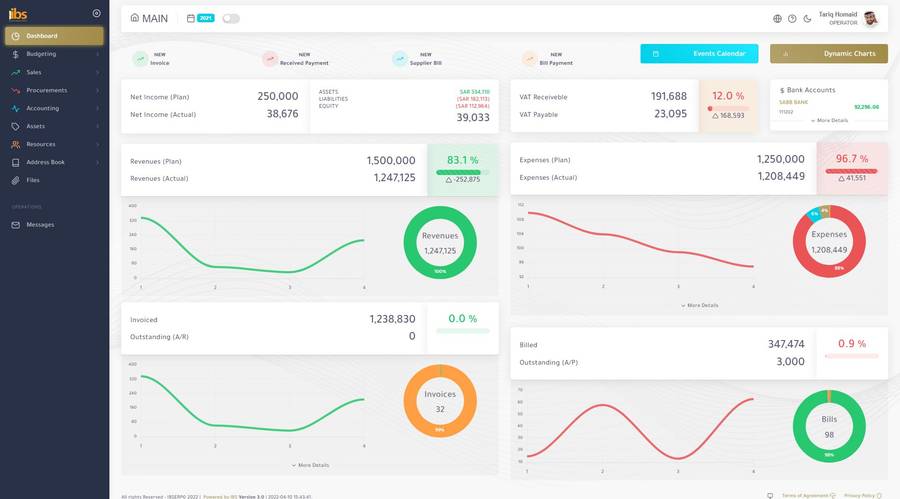This screenshot has width=900, height=499.
Task: Expand the Procurements menu chevron
Action: coord(98,90)
